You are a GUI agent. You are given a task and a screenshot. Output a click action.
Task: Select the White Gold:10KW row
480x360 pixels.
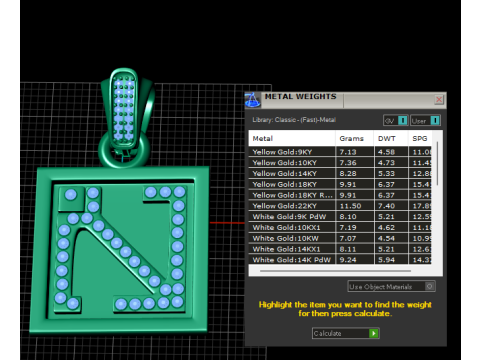tap(340, 238)
